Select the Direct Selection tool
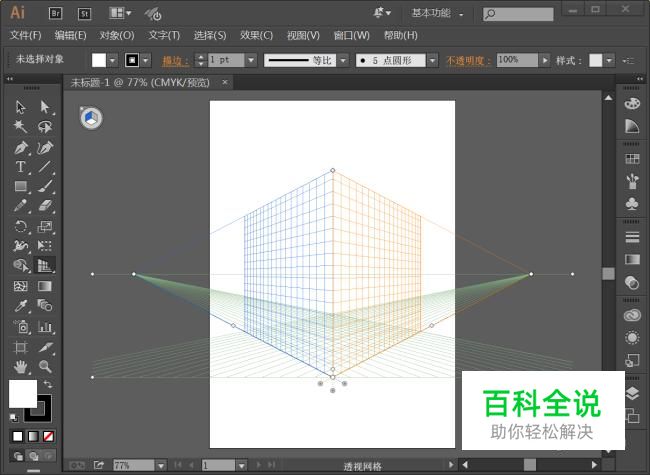 (x=45, y=107)
